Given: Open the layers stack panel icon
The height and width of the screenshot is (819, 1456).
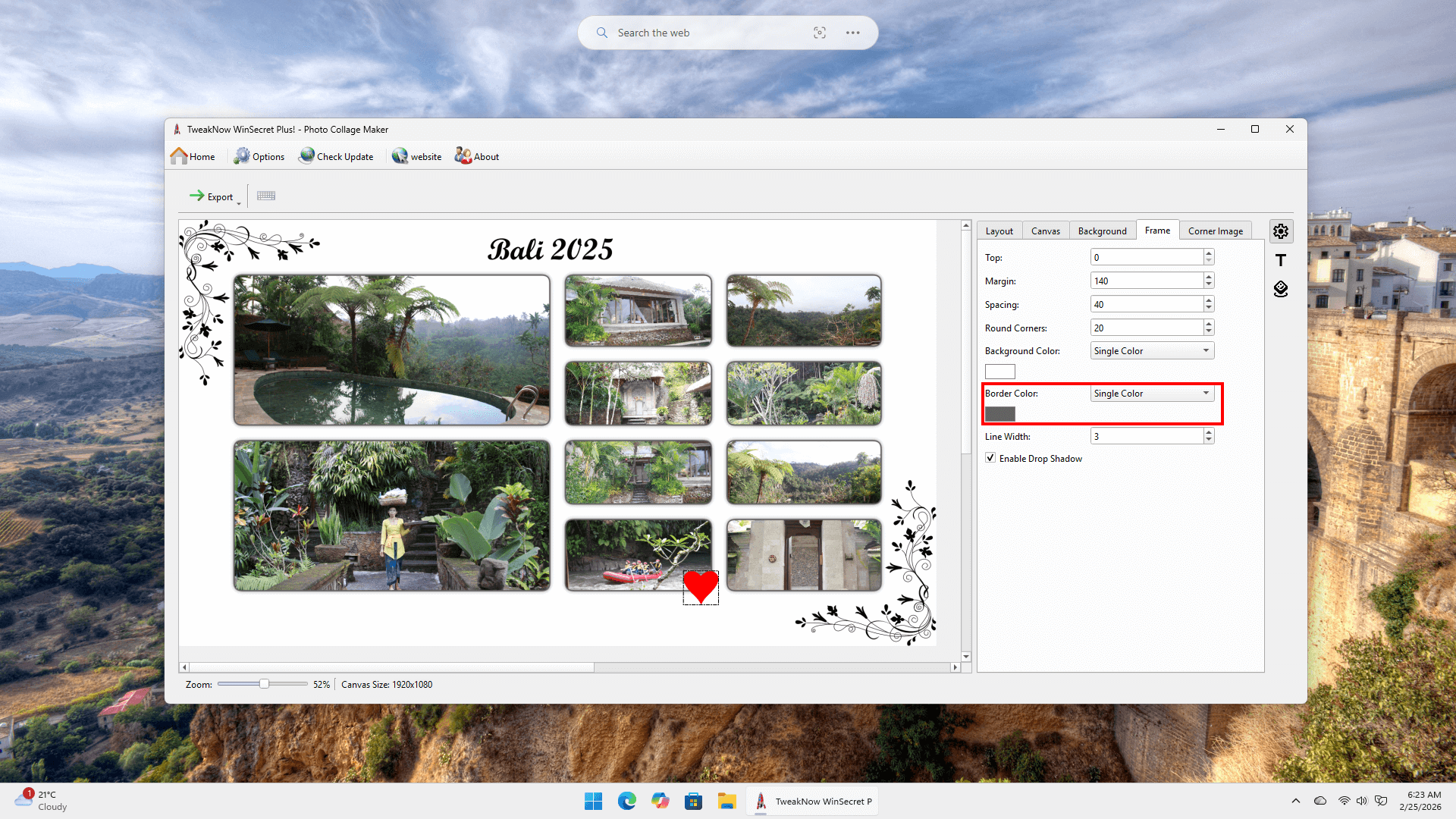Looking at the screenshot, I should pos(1281,289).
